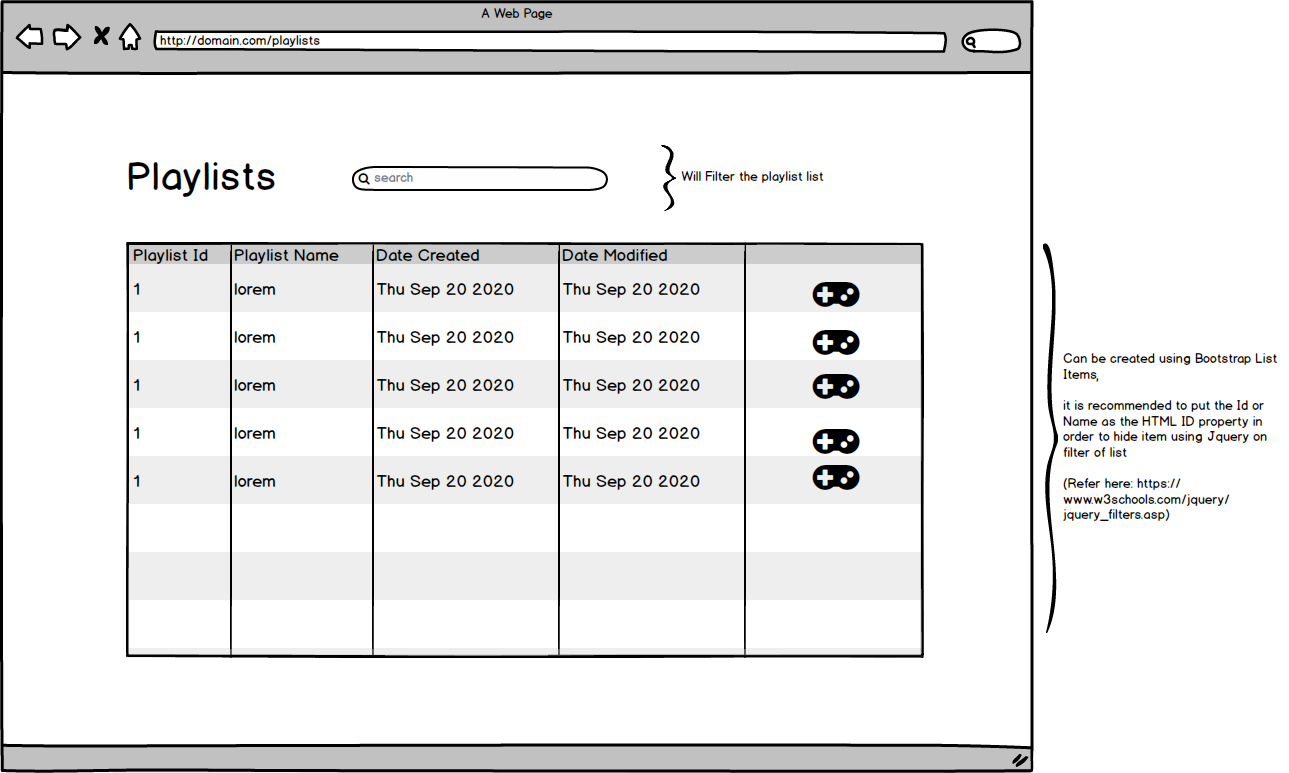Click the note recommending the HTML ID property
Viewport: 1289px width, 773px height.
click(1166, 429)
